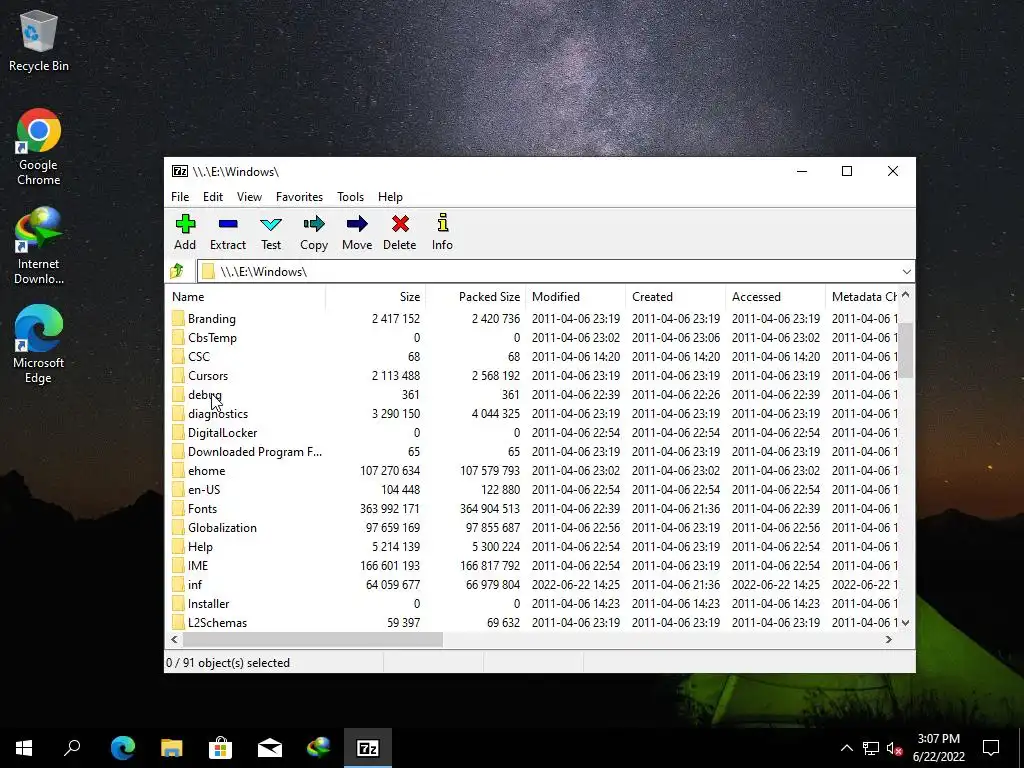Screen dimensions: 1024x768
Task: Click the network tray icon
Action: coord(871,748)
